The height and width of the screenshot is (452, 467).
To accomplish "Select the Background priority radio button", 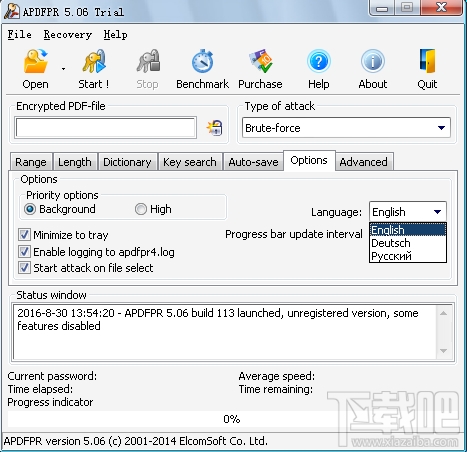I will pos(30,209).
